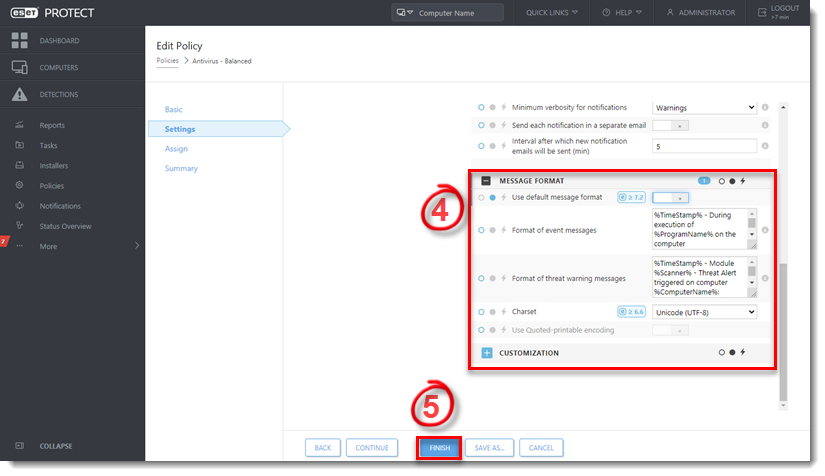Expand the Customization section
The image size is (825, 476).
click(487, 353)
